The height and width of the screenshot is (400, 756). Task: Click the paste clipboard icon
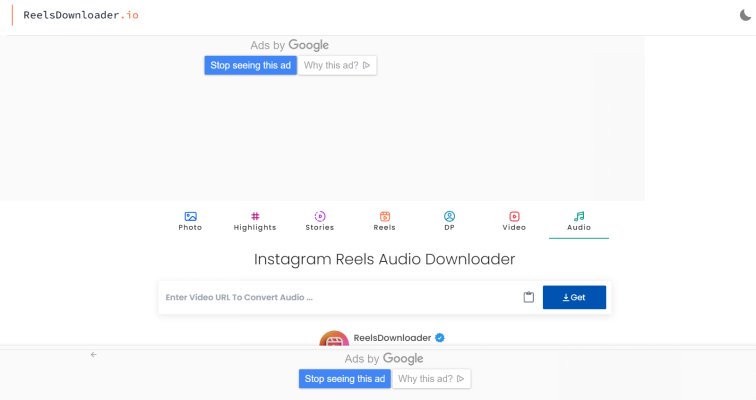pyautogui.click(x=529, y=297)
